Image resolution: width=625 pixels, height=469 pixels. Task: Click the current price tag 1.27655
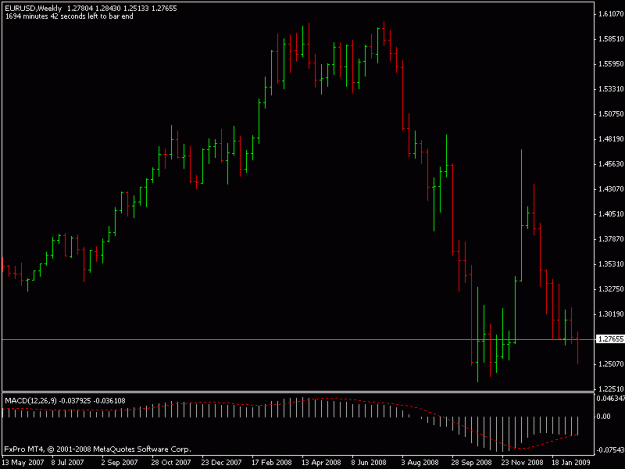[x=610, y=339]
